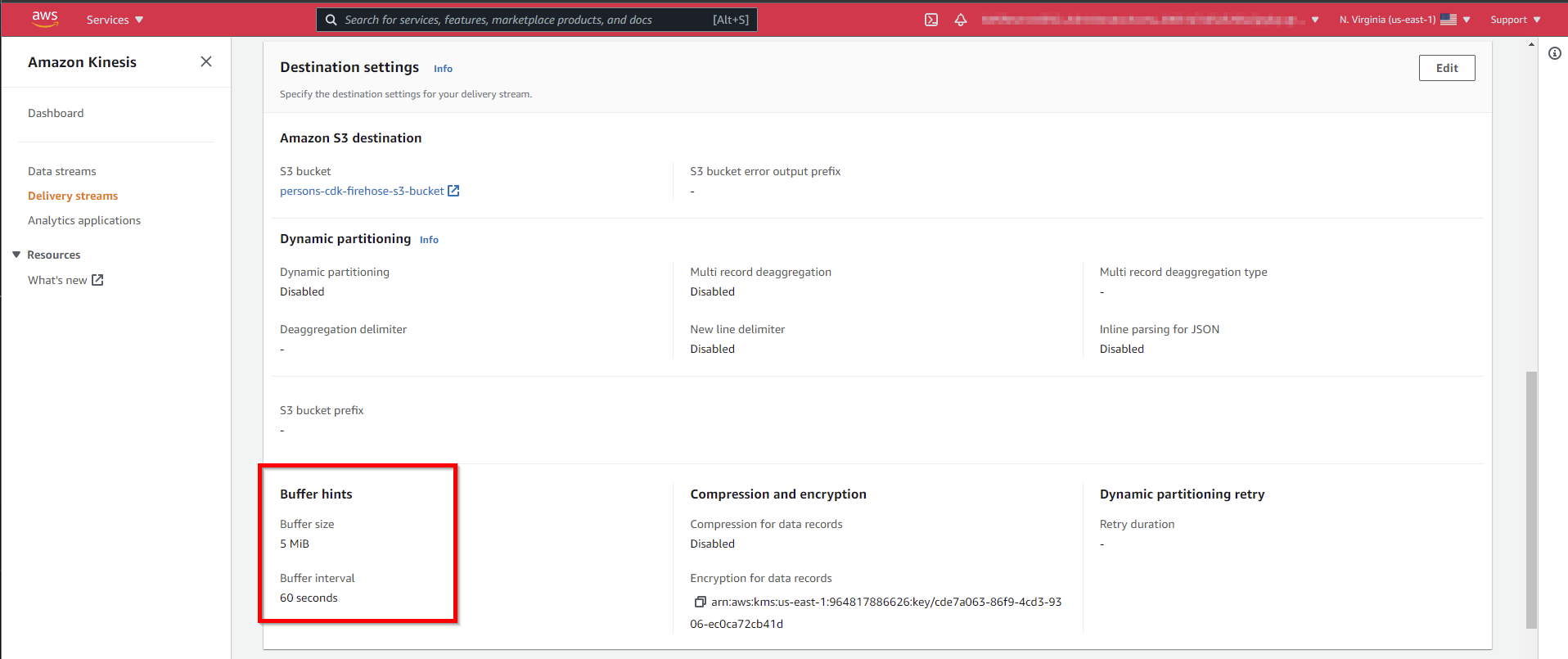This screenshot has width=1568, height=659.
Task: Open the CloudShell terminal icon
Action: point(930,20)
